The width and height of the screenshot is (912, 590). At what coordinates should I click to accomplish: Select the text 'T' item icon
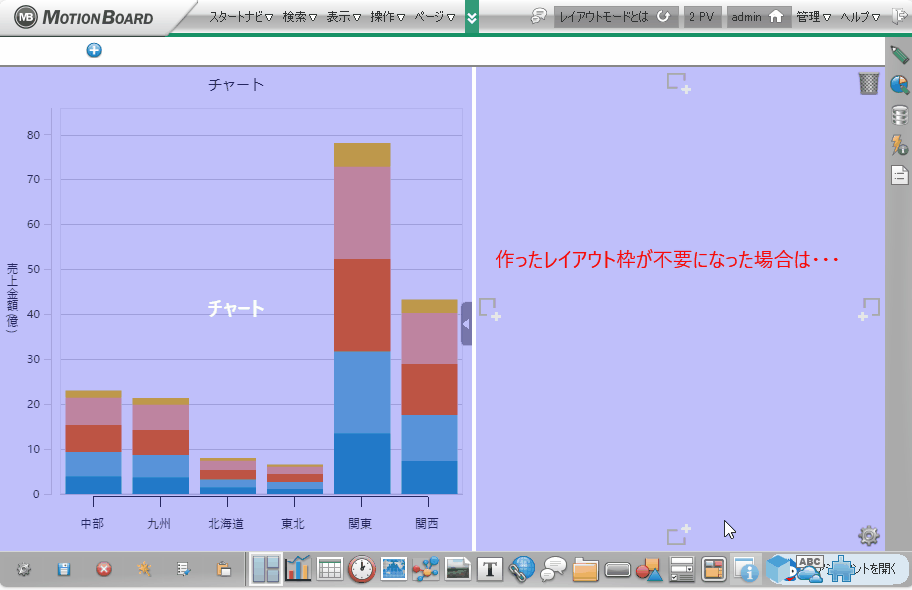(x=489, y=570)
